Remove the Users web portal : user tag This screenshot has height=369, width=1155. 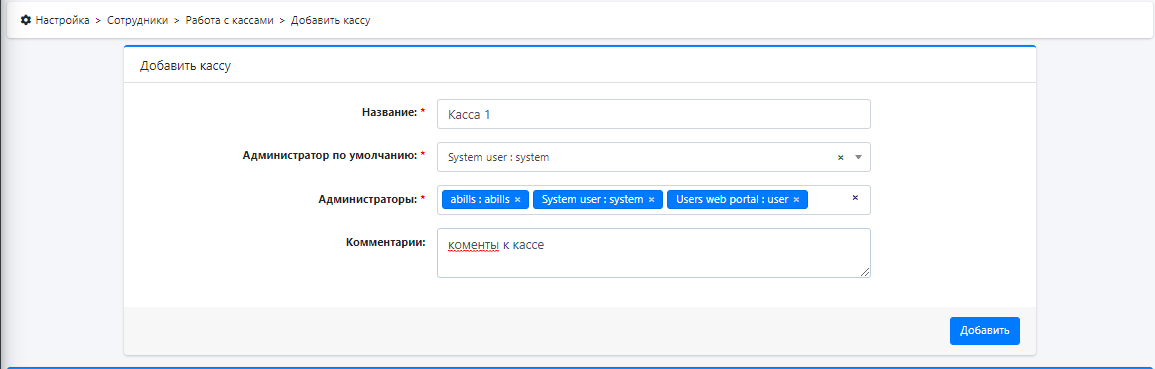[796, 200]
